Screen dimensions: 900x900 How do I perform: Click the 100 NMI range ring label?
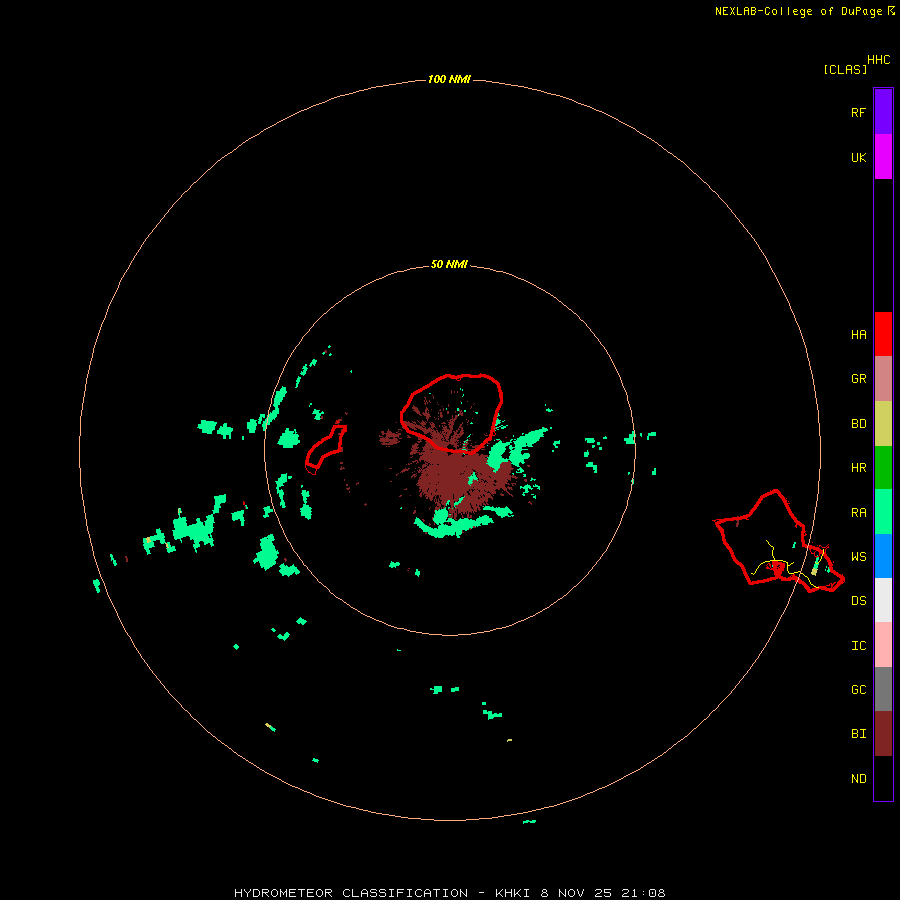pos(449,79)
